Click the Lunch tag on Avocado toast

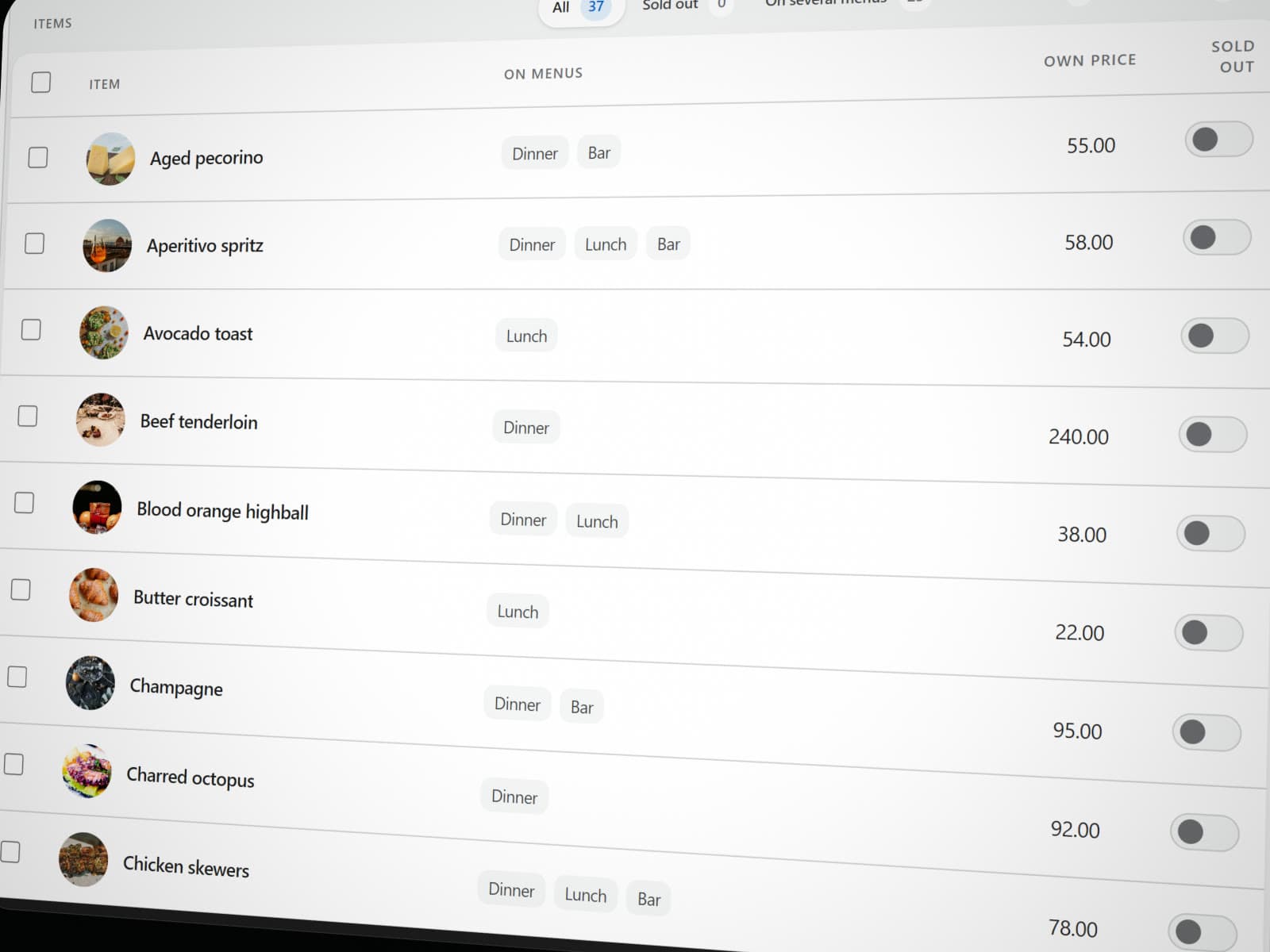[526, 336]
